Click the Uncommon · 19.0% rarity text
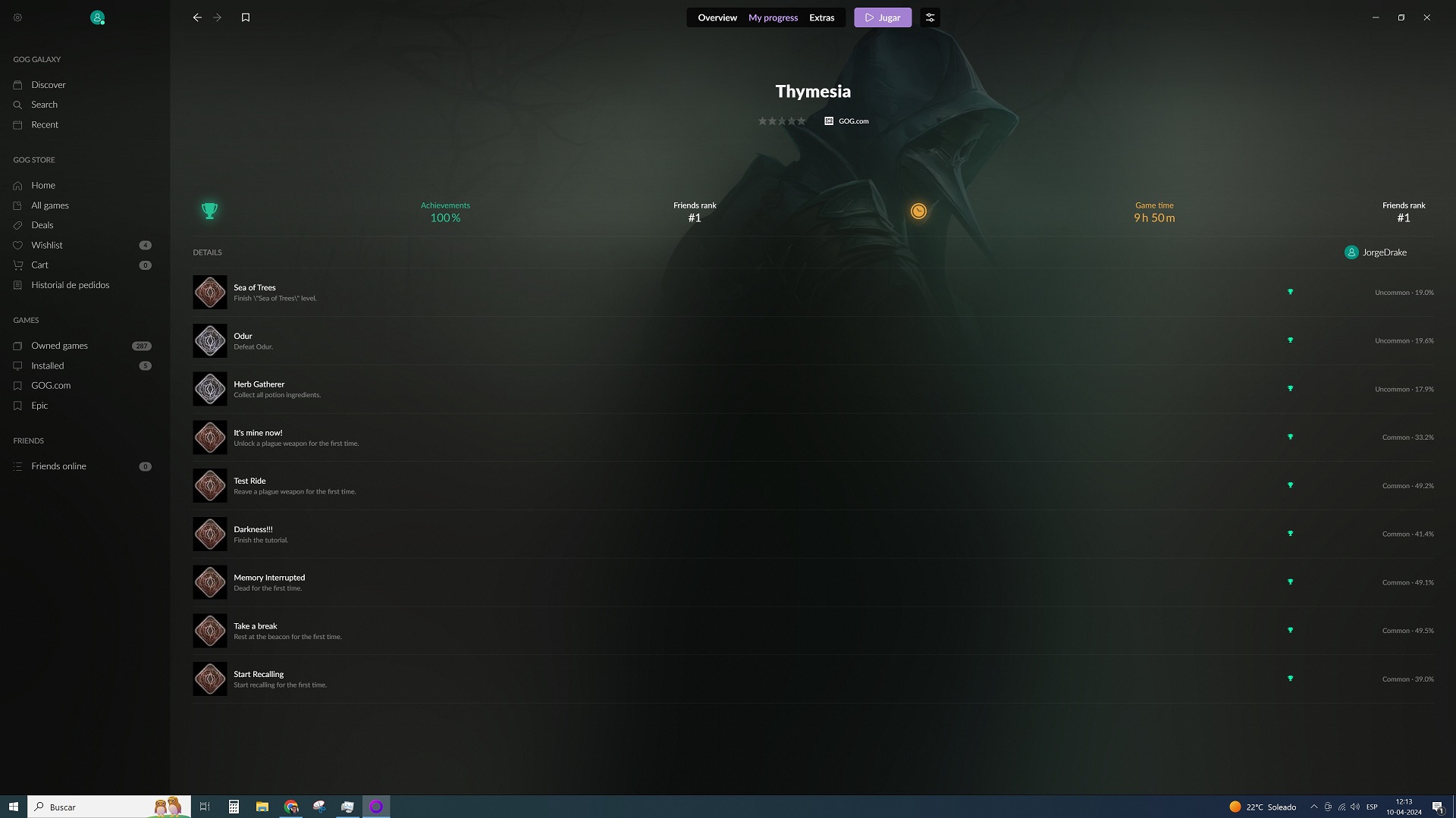This screenshot has width=1456, height=818. click(x=1404, y=293)
